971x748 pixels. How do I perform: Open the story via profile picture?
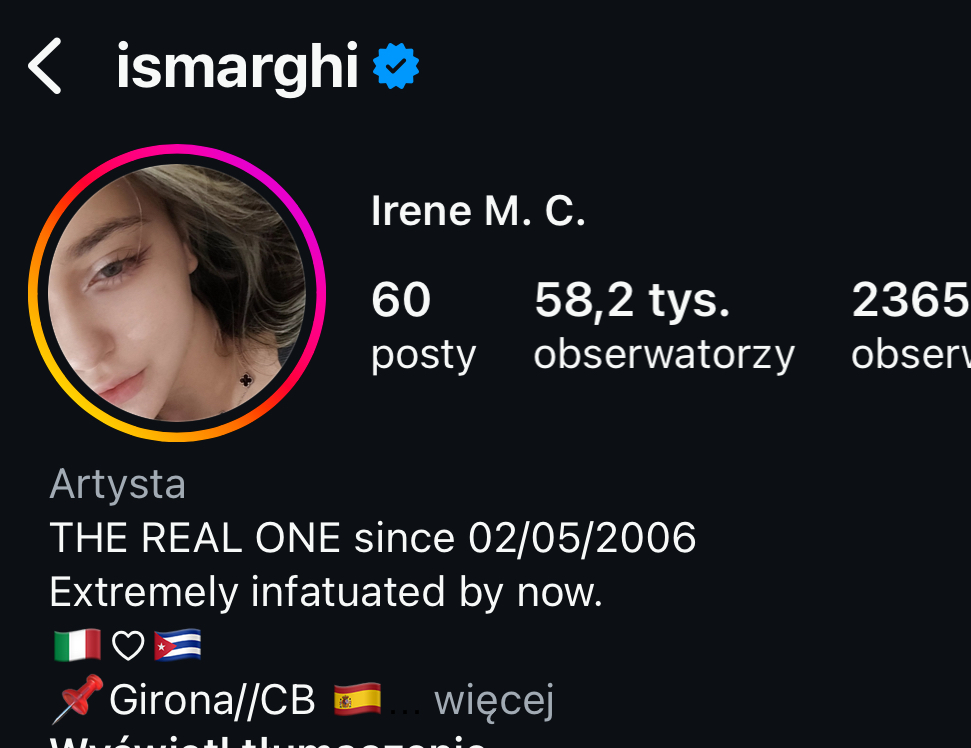click(x=177, y=293)
